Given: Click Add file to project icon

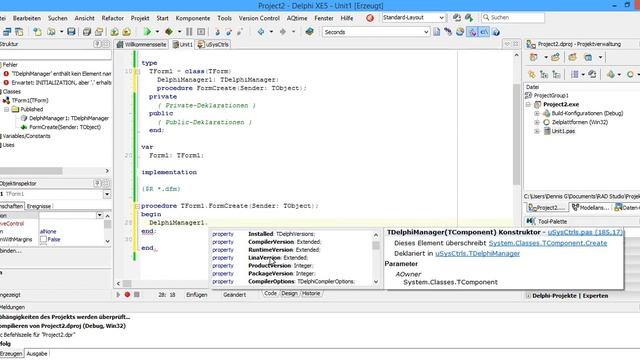Looking at the screenshot, I should [114, 32].
